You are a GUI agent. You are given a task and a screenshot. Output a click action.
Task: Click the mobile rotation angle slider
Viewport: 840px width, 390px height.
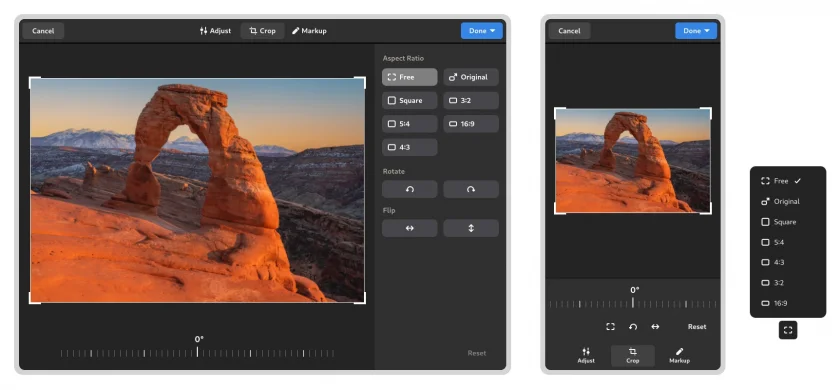click(633, 304)
